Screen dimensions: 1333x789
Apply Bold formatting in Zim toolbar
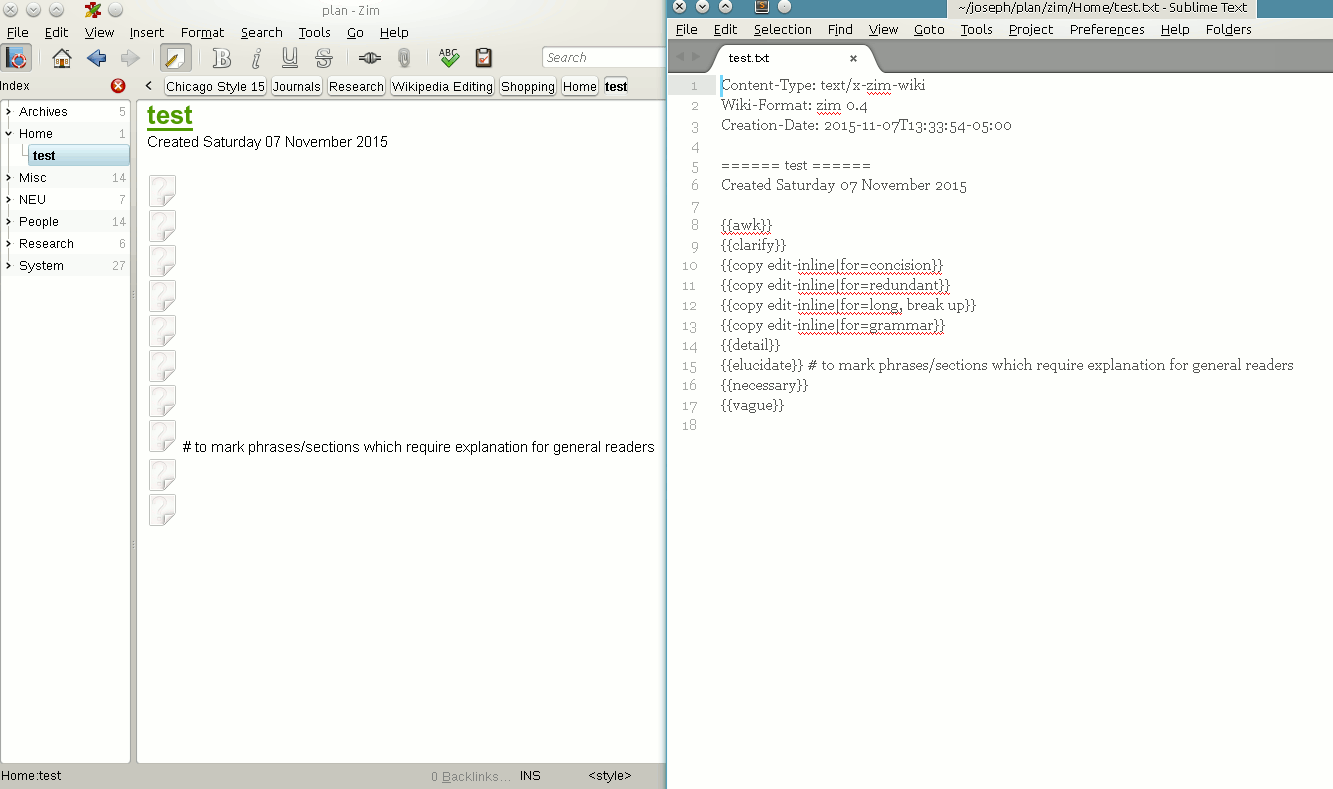tap(222, 58)
